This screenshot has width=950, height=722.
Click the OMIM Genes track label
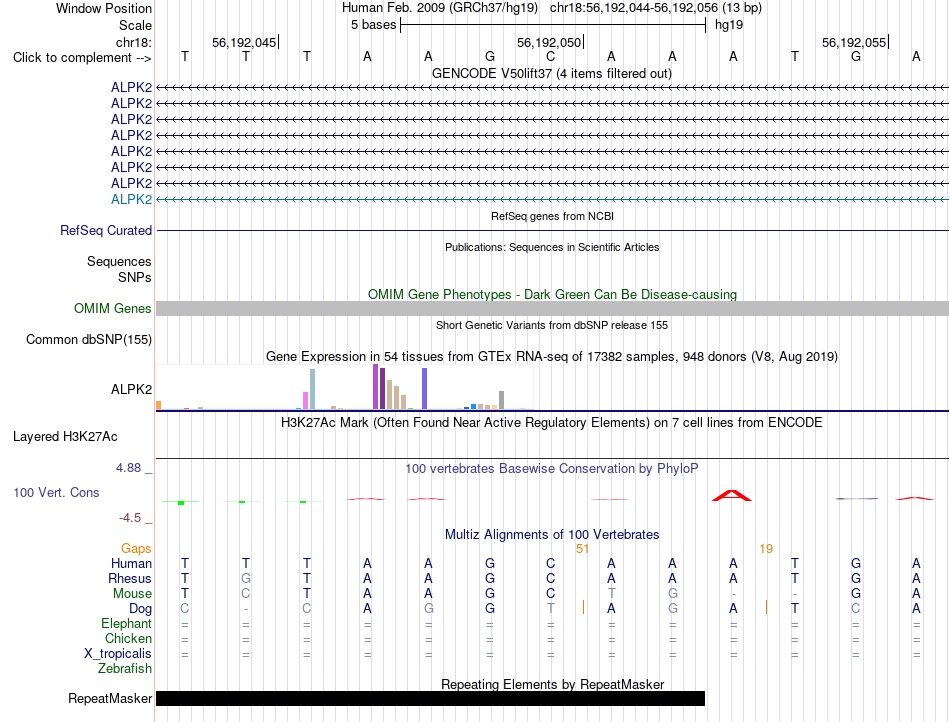(113, 308)
